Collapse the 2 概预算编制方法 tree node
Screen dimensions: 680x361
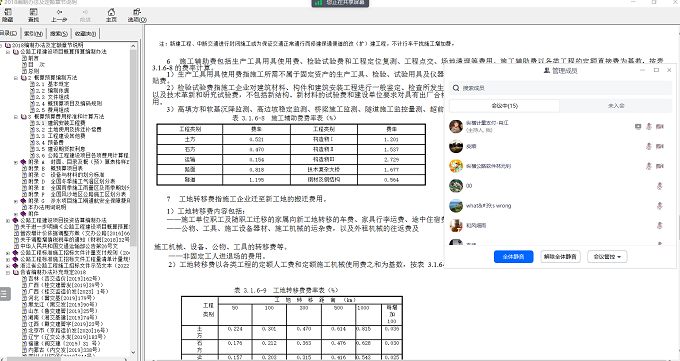click(x=16, y=78)
